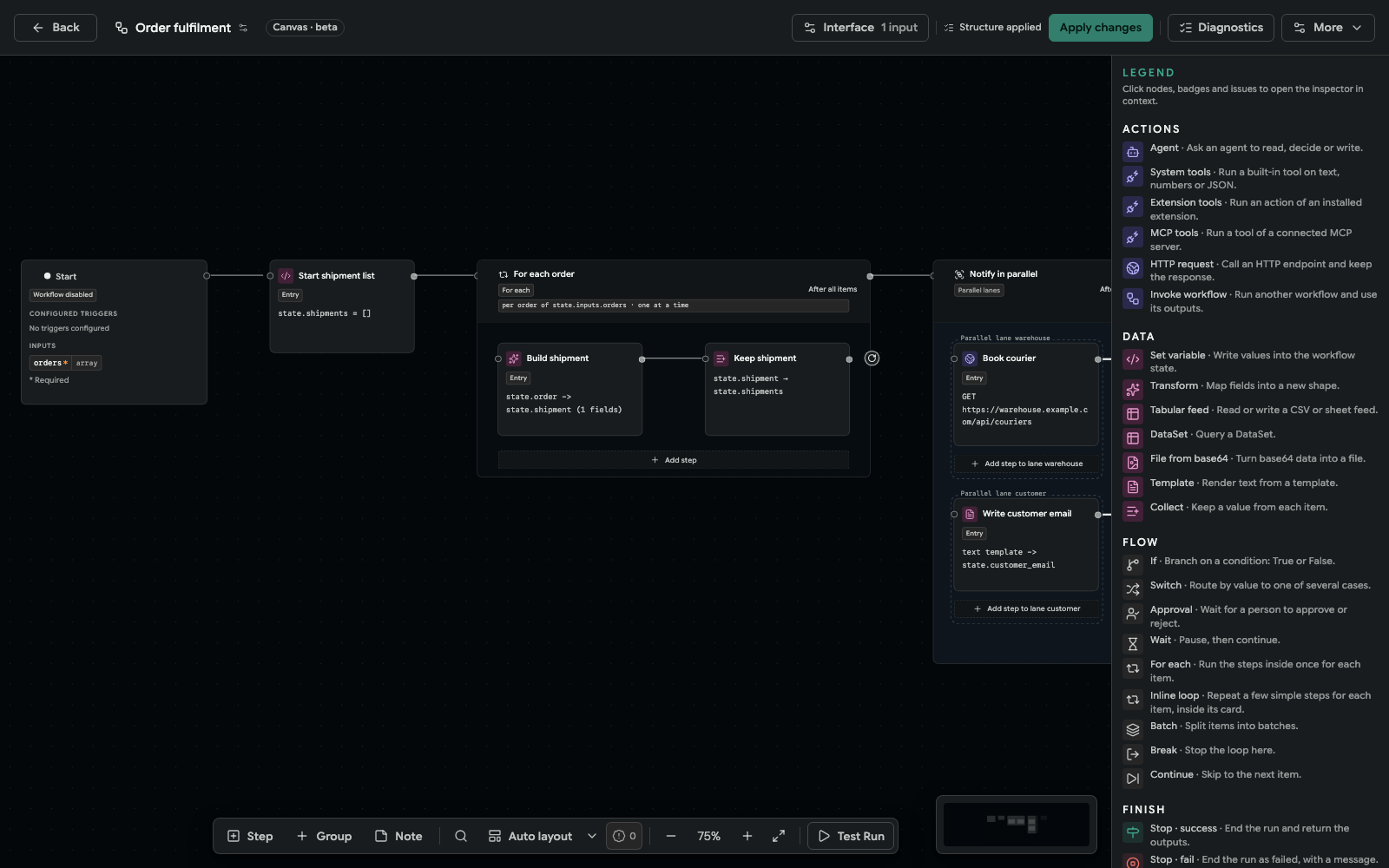Click the Continue legend icon
1389x868 pixels.
pyautogui.click(x=1133, y=779)
